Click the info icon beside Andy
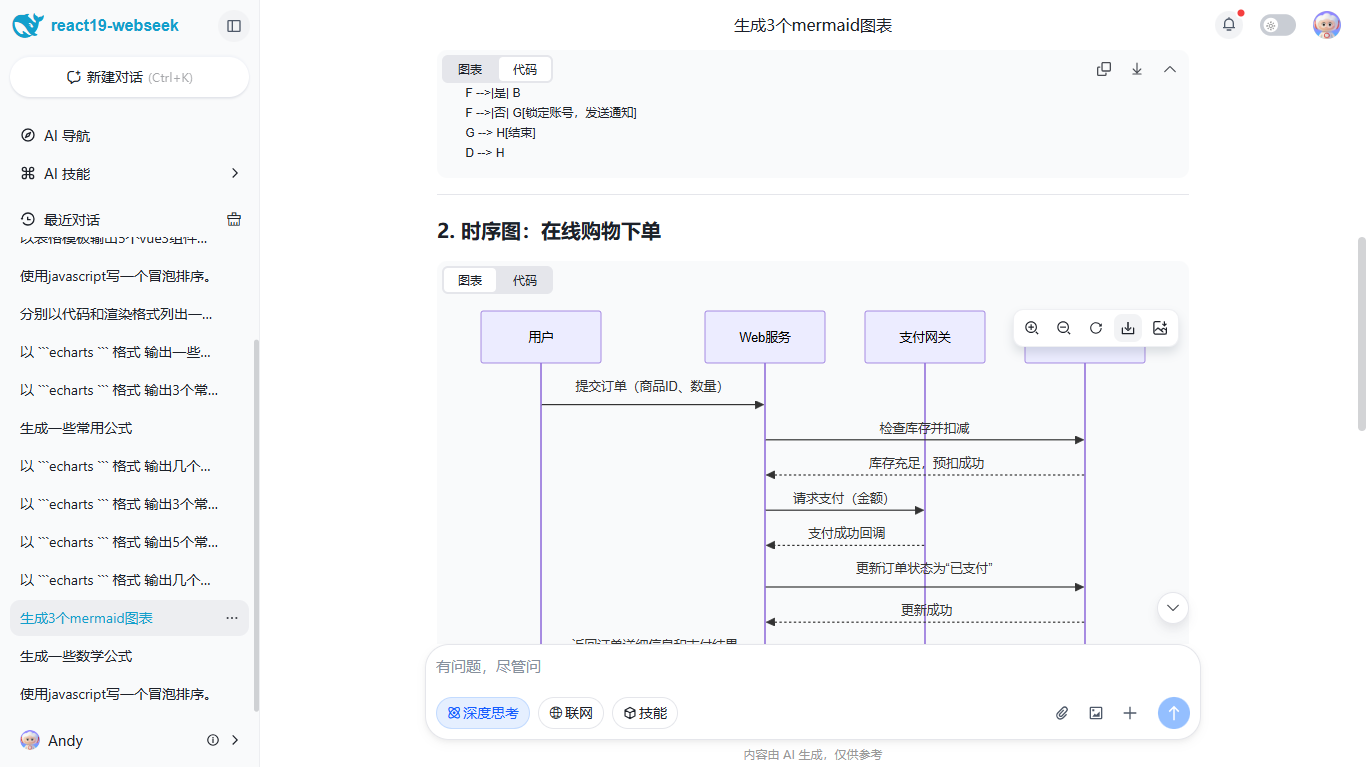Screen dimensions: 1366x767 click(x=212, y=740)
